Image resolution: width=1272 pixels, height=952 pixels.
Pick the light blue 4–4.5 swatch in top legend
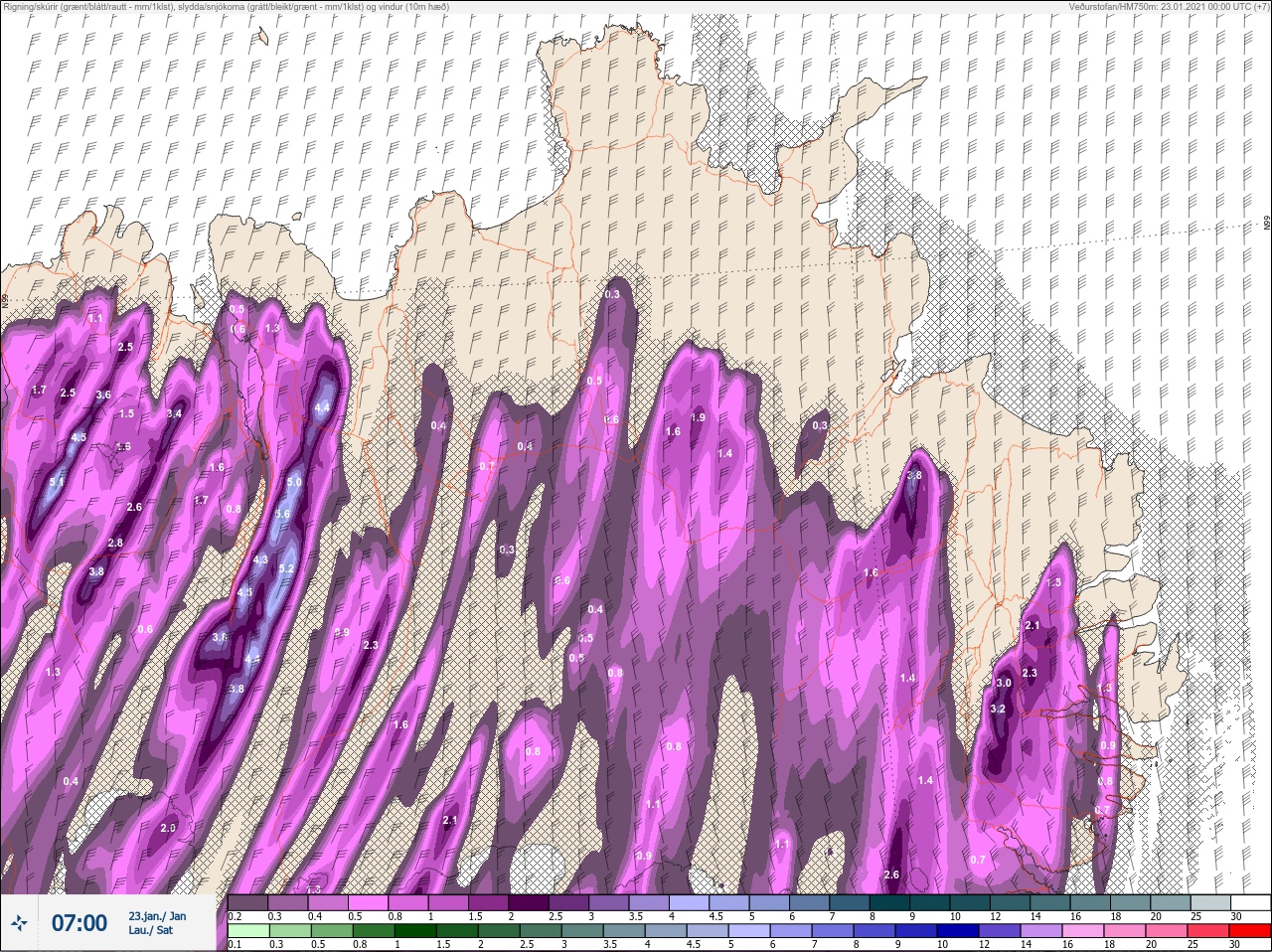pos(692,902)
